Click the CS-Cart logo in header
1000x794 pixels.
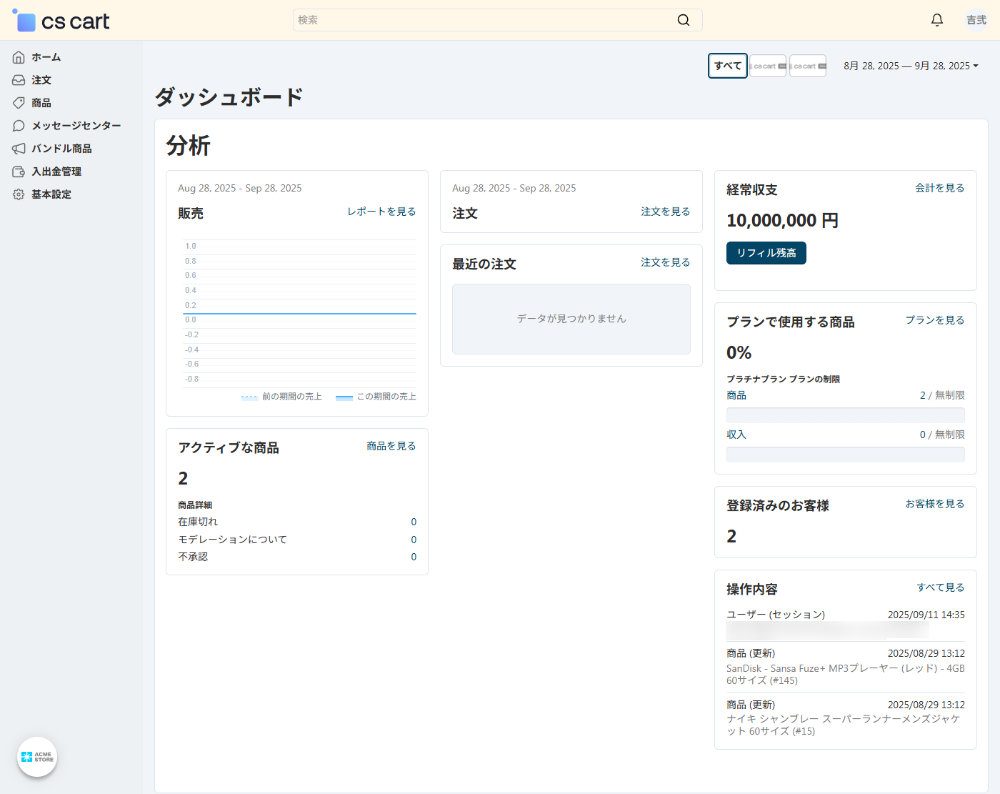[61, 20]
